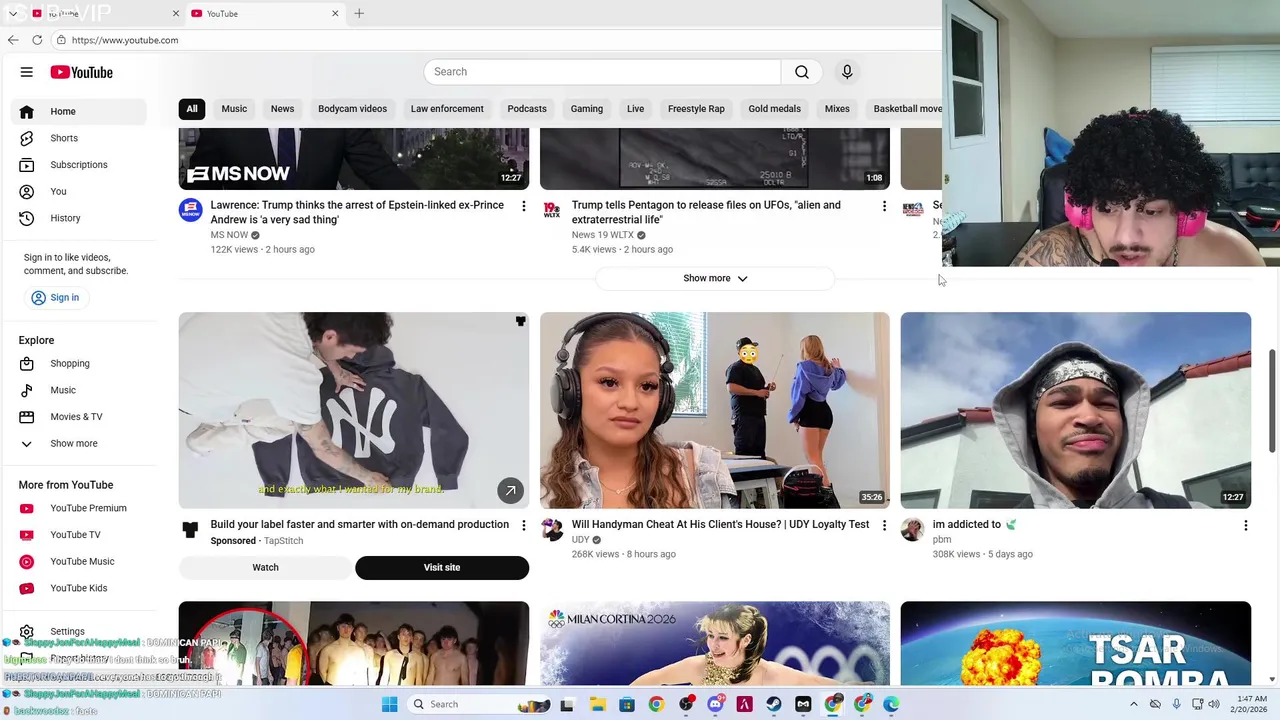The image size is (1280, 720).
Task: Open Home in the sidebar
Action: click(80, 111)
